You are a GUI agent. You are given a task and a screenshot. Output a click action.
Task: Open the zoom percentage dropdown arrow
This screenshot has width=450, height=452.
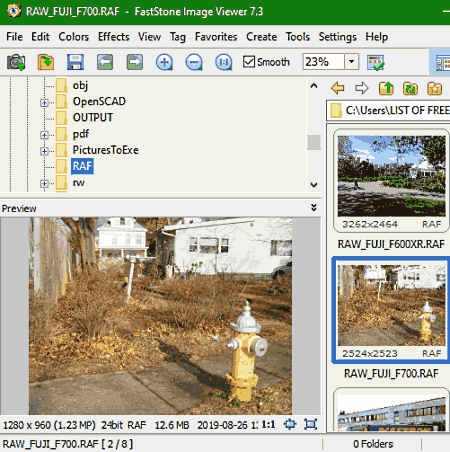351,62
